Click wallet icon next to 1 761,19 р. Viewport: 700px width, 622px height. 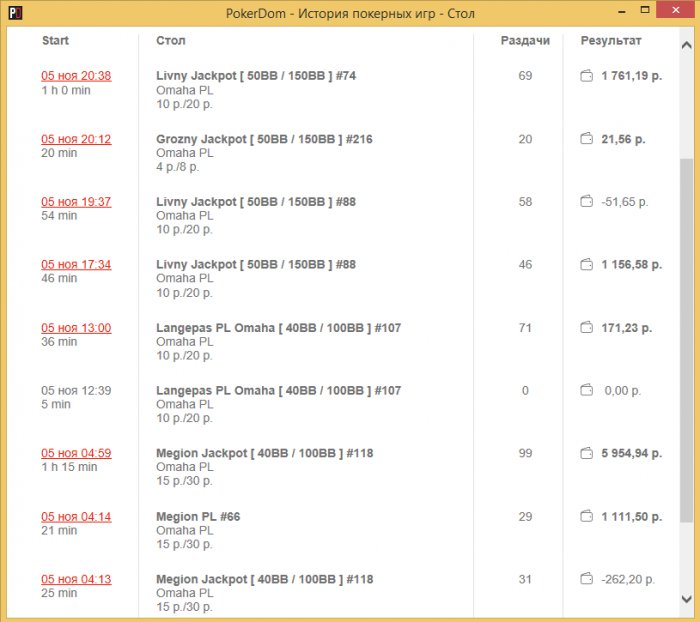pos(586,76)
